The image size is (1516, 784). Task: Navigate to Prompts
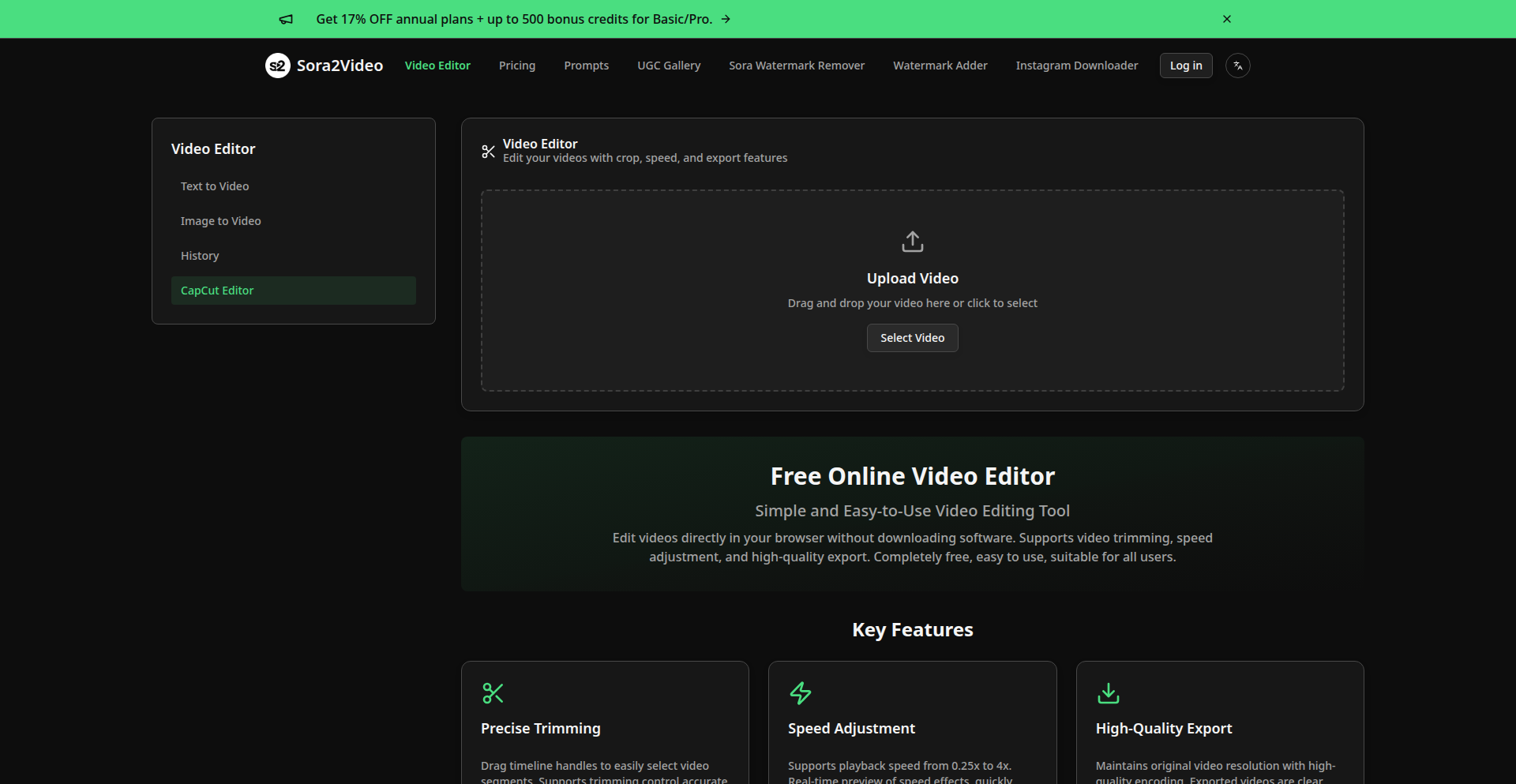tap(586, 66)
